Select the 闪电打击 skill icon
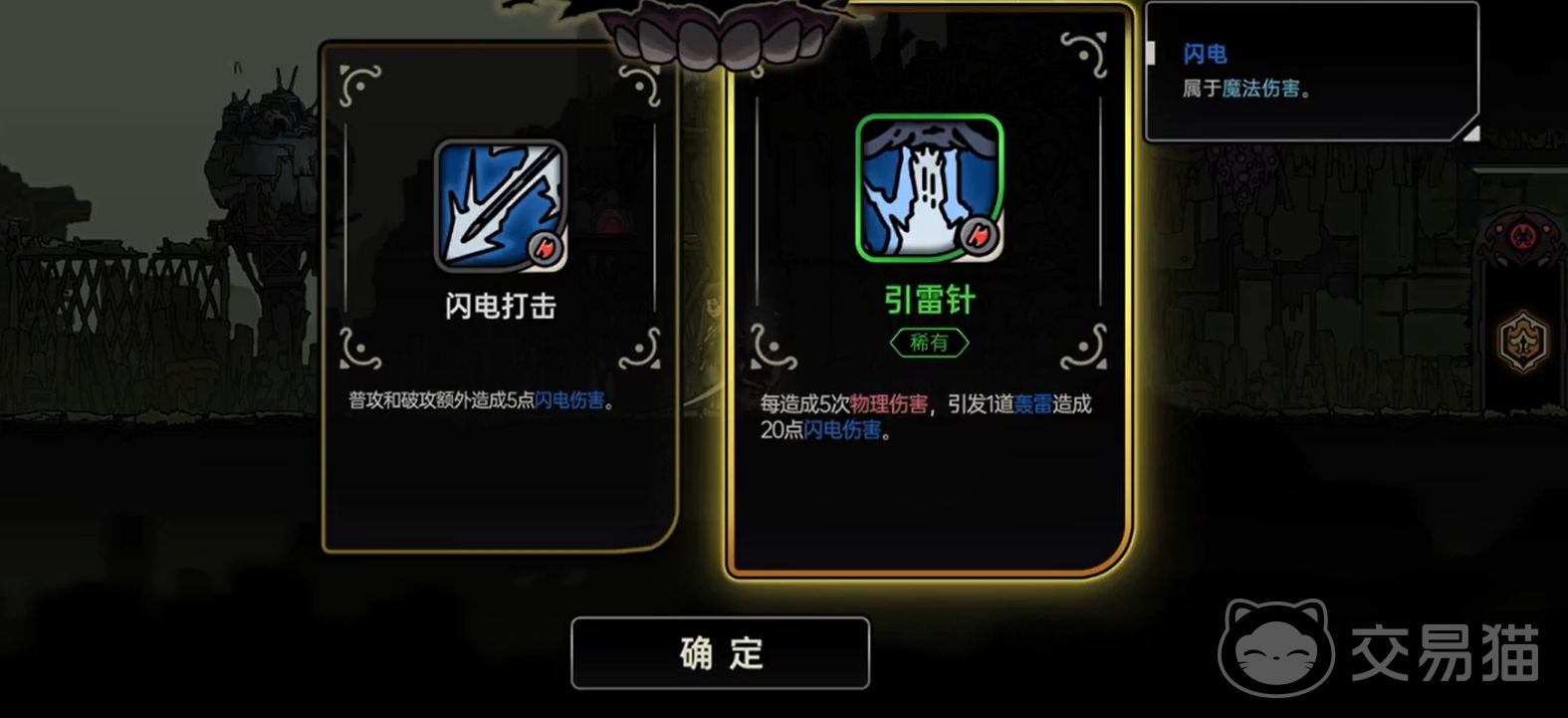This screenshot has height=718, width=1568. coord(501,205)
